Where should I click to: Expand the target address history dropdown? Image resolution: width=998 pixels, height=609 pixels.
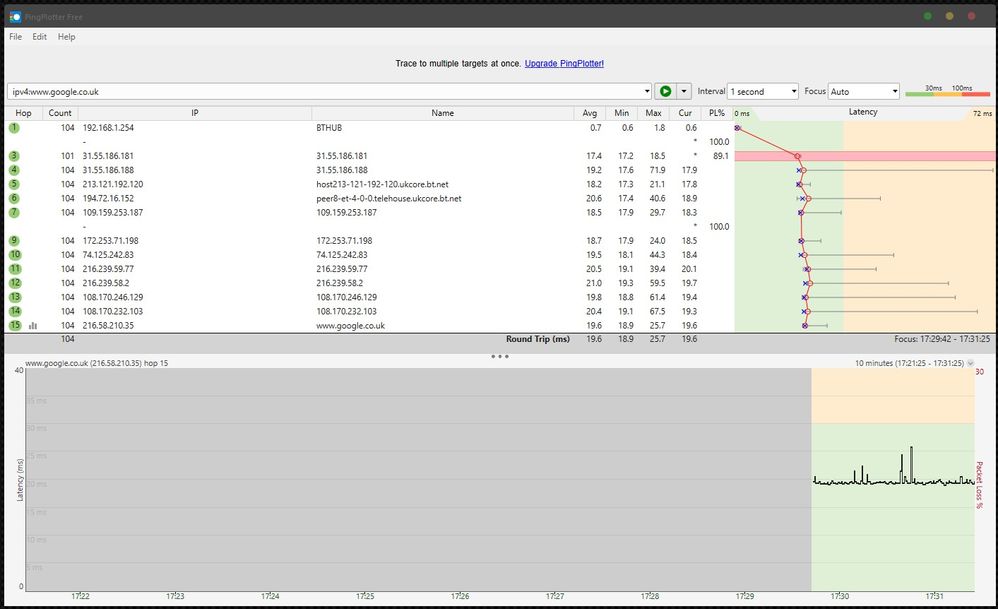tap(645, 91)
